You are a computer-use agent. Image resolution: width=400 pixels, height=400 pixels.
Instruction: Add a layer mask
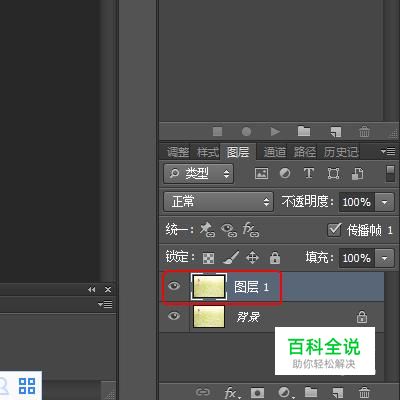click(x=257, y=392)
